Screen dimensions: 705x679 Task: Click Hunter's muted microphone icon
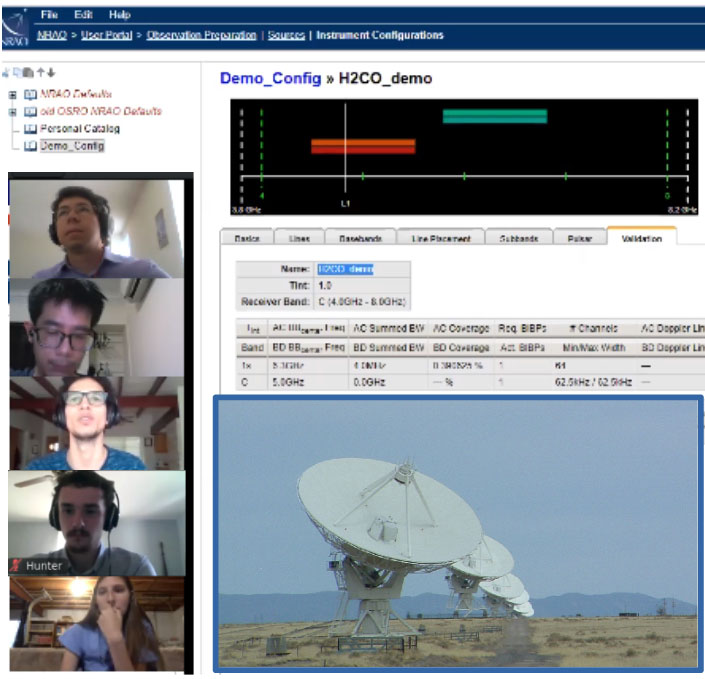pos(17,565)
